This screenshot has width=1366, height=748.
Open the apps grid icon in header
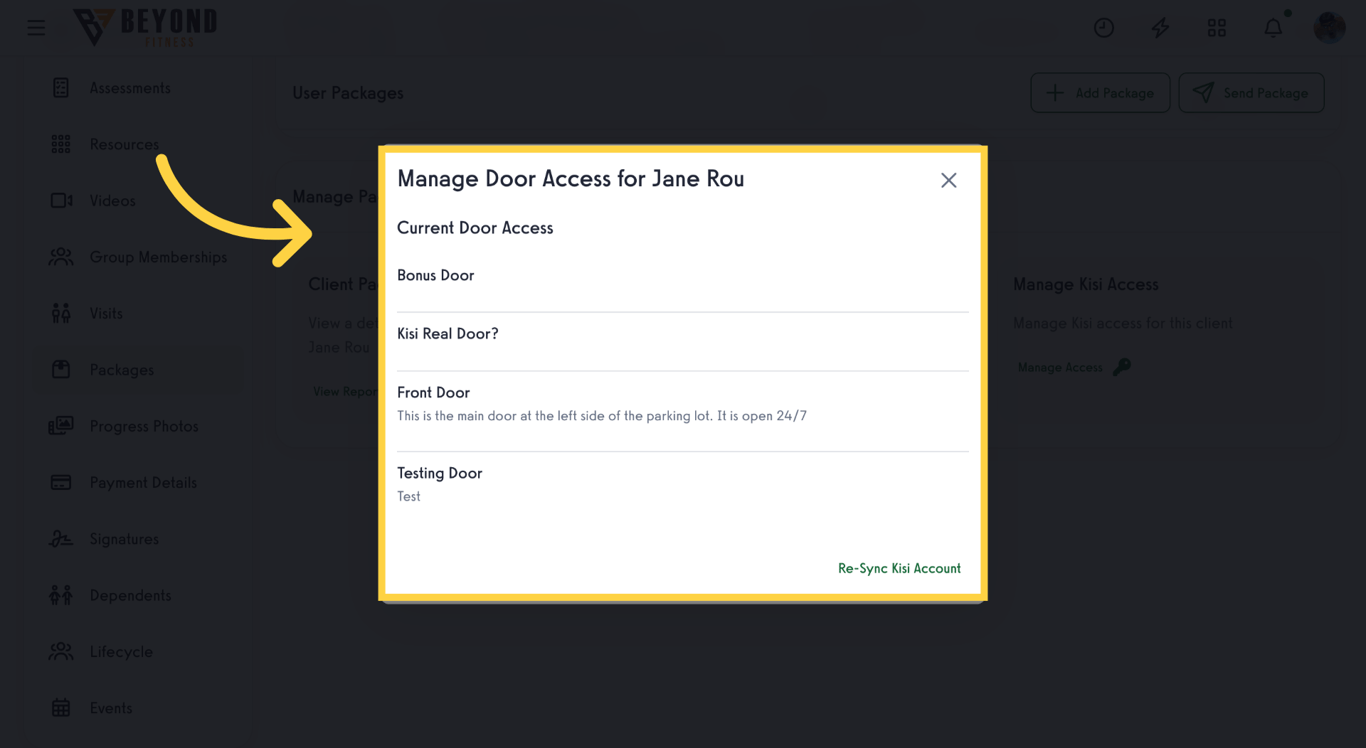point(1217,28)
